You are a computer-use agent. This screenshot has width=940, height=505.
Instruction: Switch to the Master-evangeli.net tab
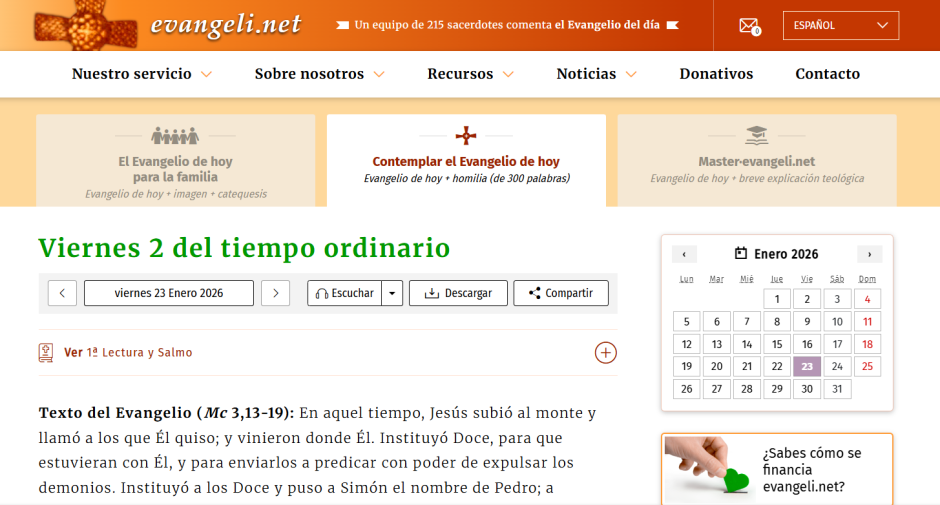click(x=757, y=161)
